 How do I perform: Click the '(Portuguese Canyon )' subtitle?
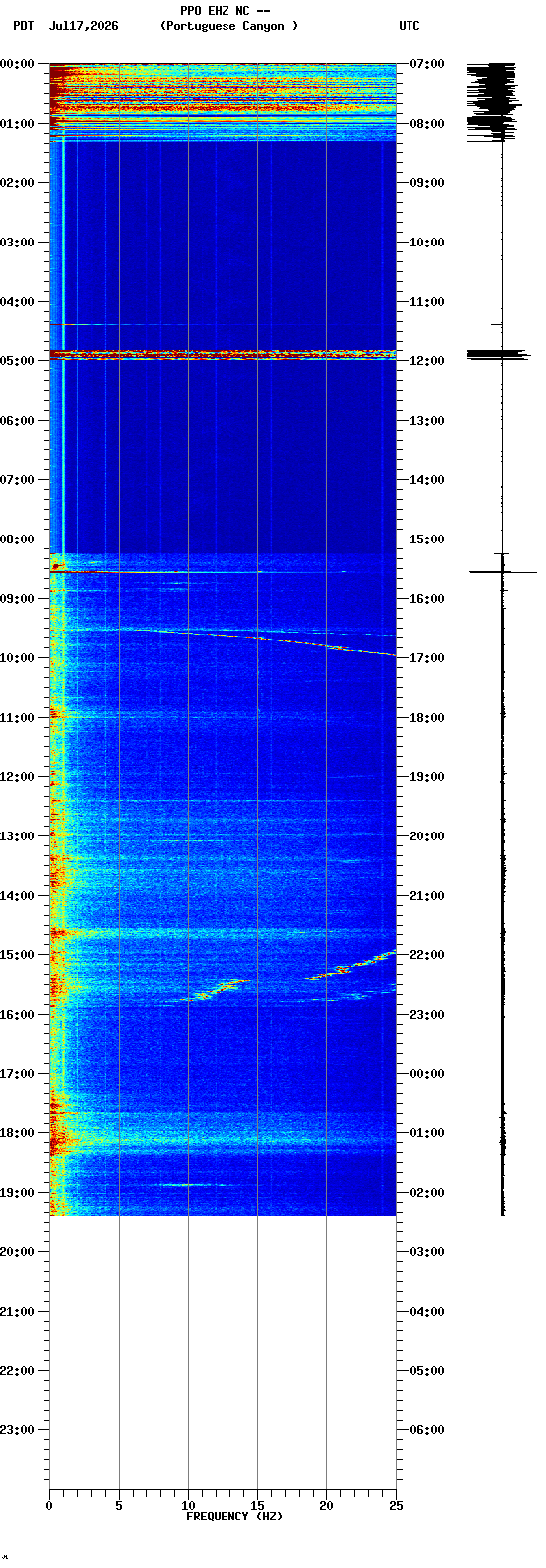pyautogui.click(x=228, y=26)
